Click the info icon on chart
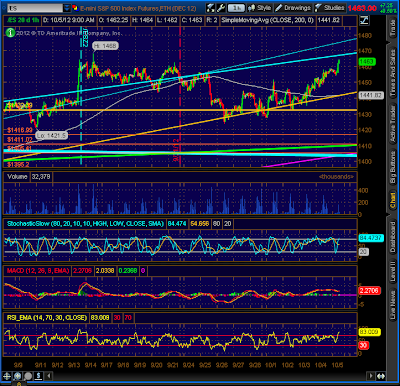 pos(10,32)
